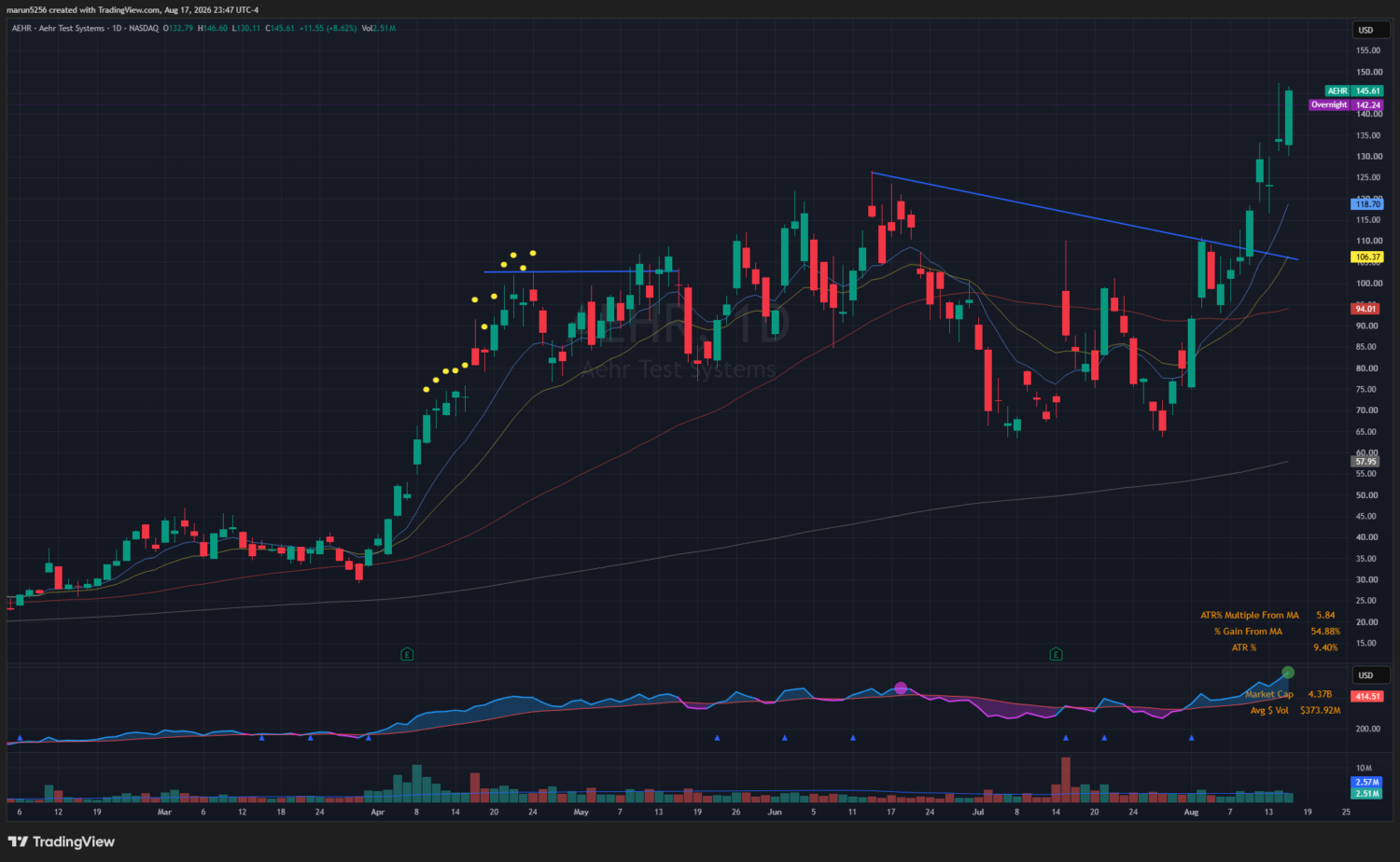This screenshot has width=1400, height=862.
Task: Click the 10M level on volume scale
Action: [1365, 768]
